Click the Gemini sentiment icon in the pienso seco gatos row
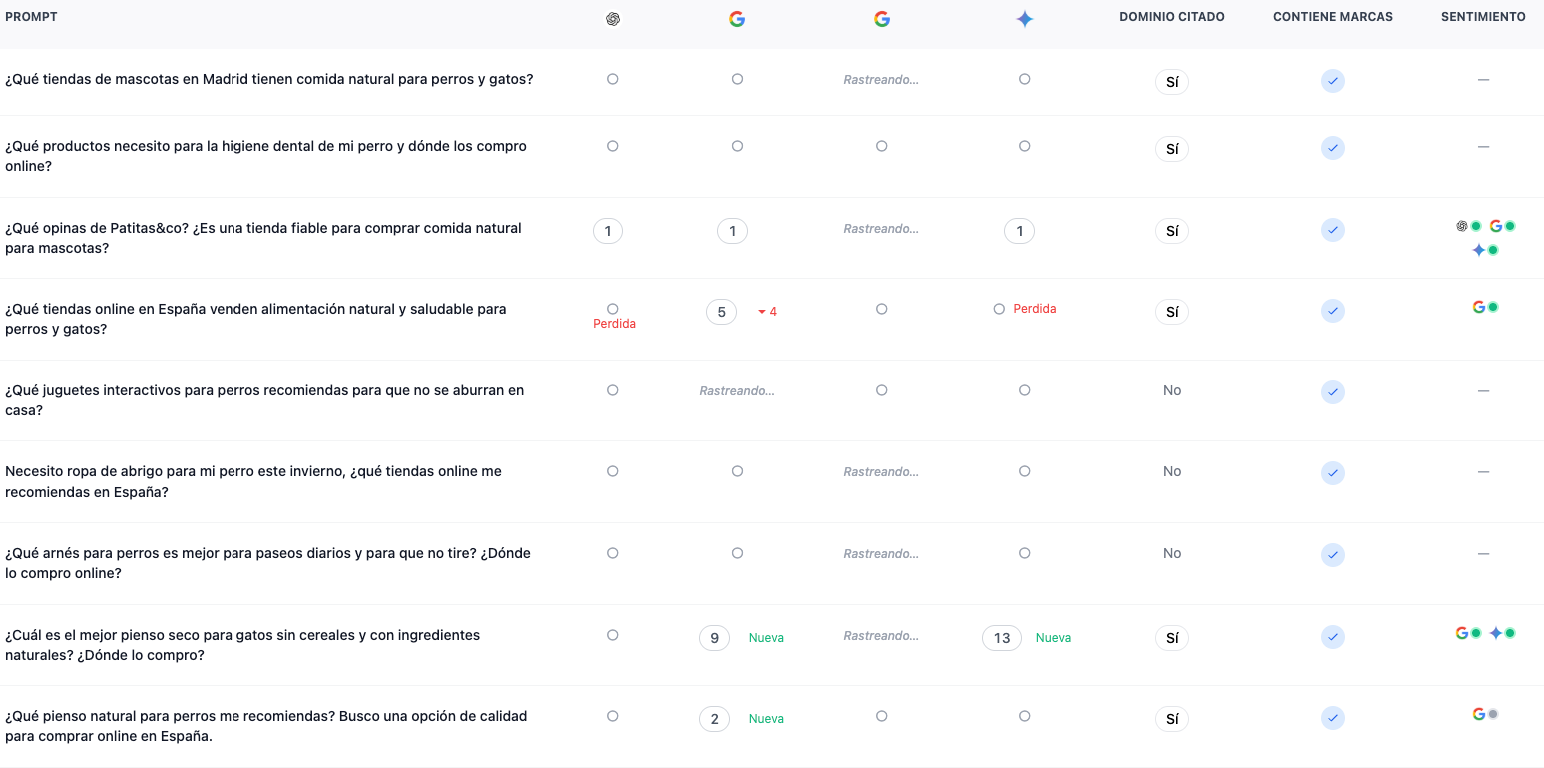Image resolution: width=1544 pixels, height=768 pixels. (x=1496, y=633)
